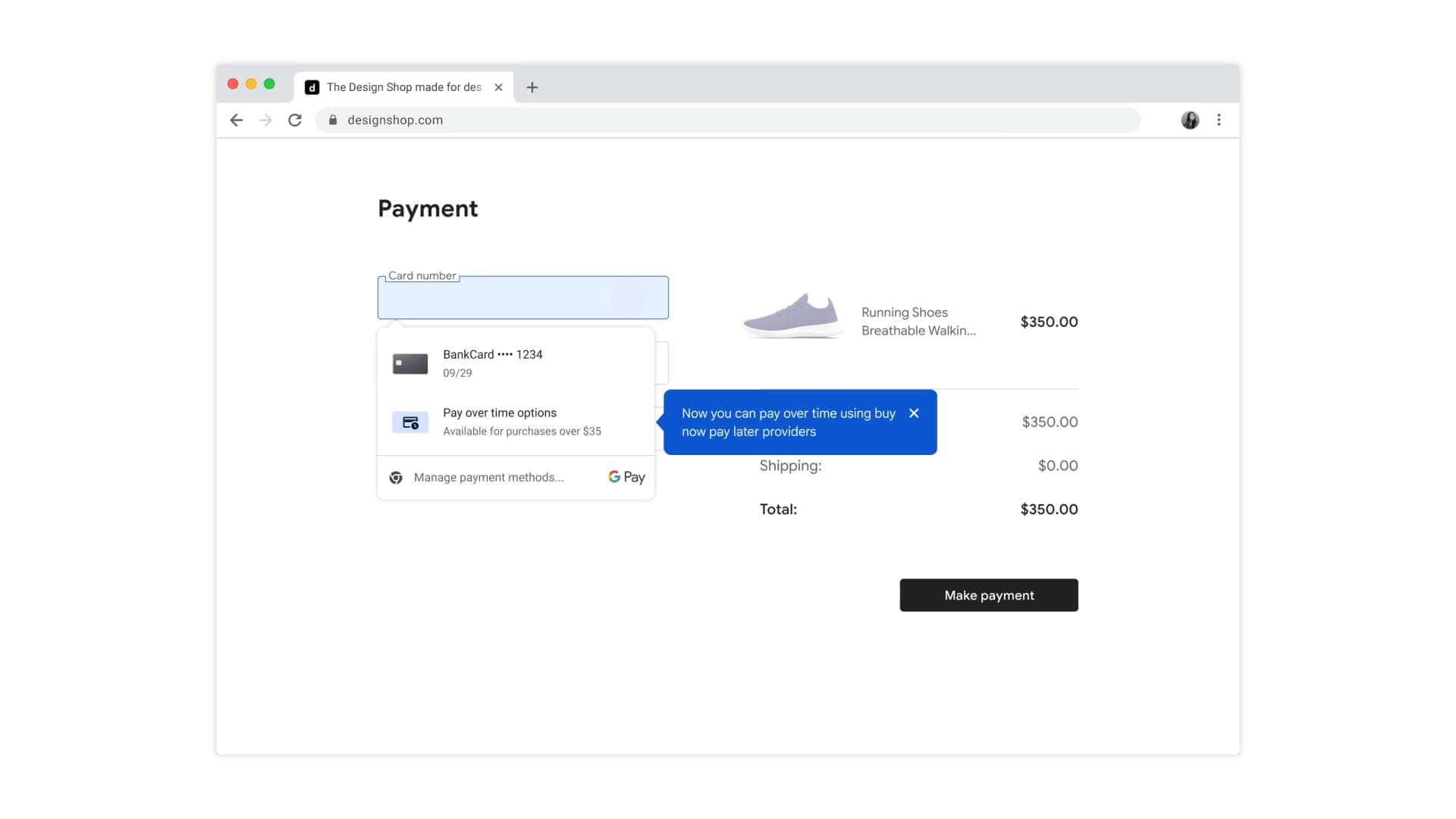Click the Running Shoes product thumbnail

[x=792, y=315]
